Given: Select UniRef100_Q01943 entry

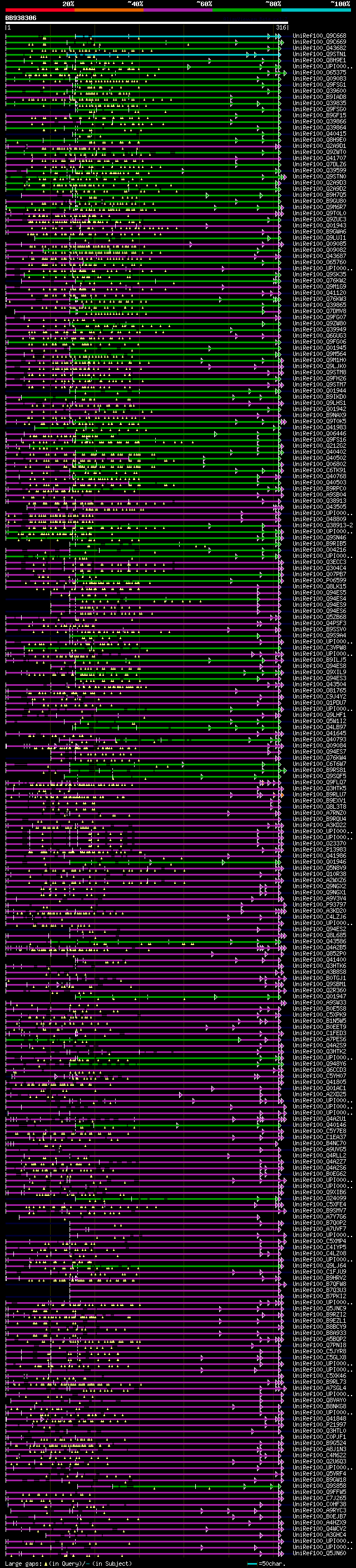Looking at the screenshot, I should 319,225.
